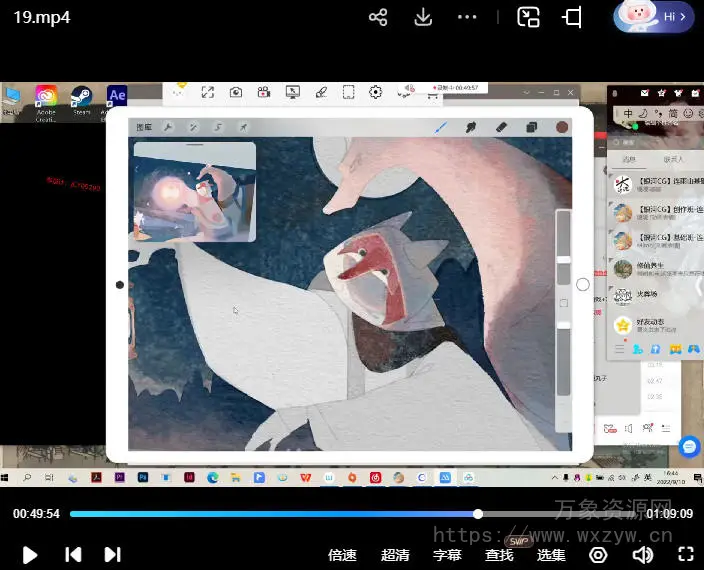Click the share icon in top bar
The width and height of the screenshot is (704, 570).
coord(378,17)
